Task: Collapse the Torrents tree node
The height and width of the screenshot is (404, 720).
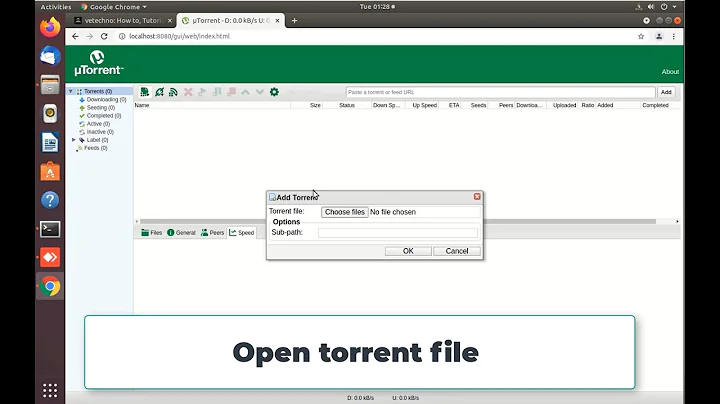Action: (x=71, y=91)
